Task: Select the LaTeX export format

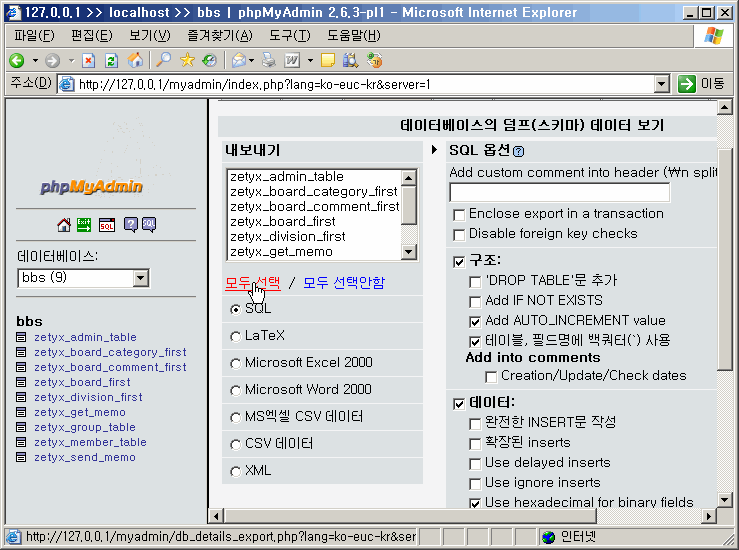Action: [235, 337]
